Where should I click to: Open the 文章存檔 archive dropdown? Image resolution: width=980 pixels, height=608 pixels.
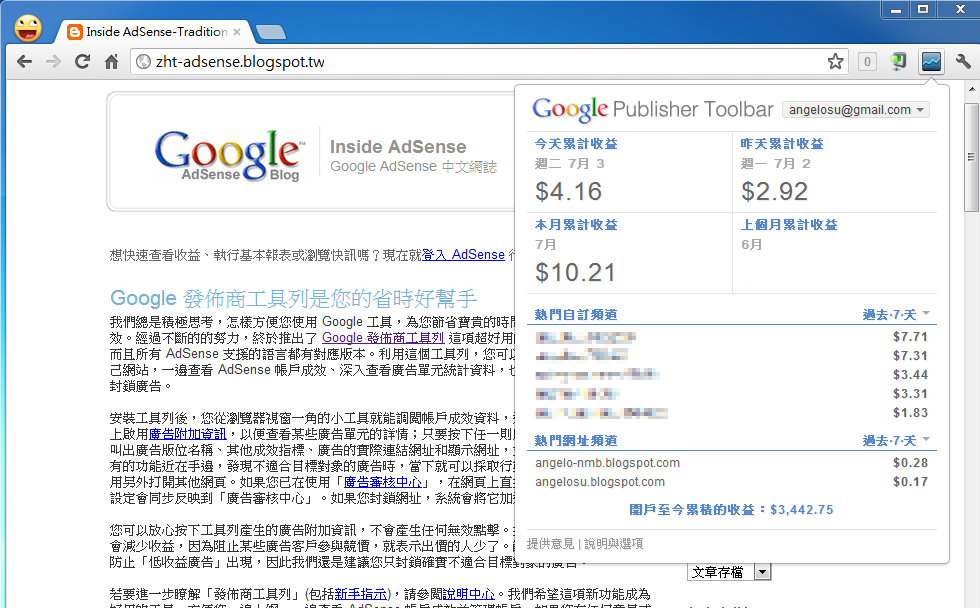[x=729, y=570]
